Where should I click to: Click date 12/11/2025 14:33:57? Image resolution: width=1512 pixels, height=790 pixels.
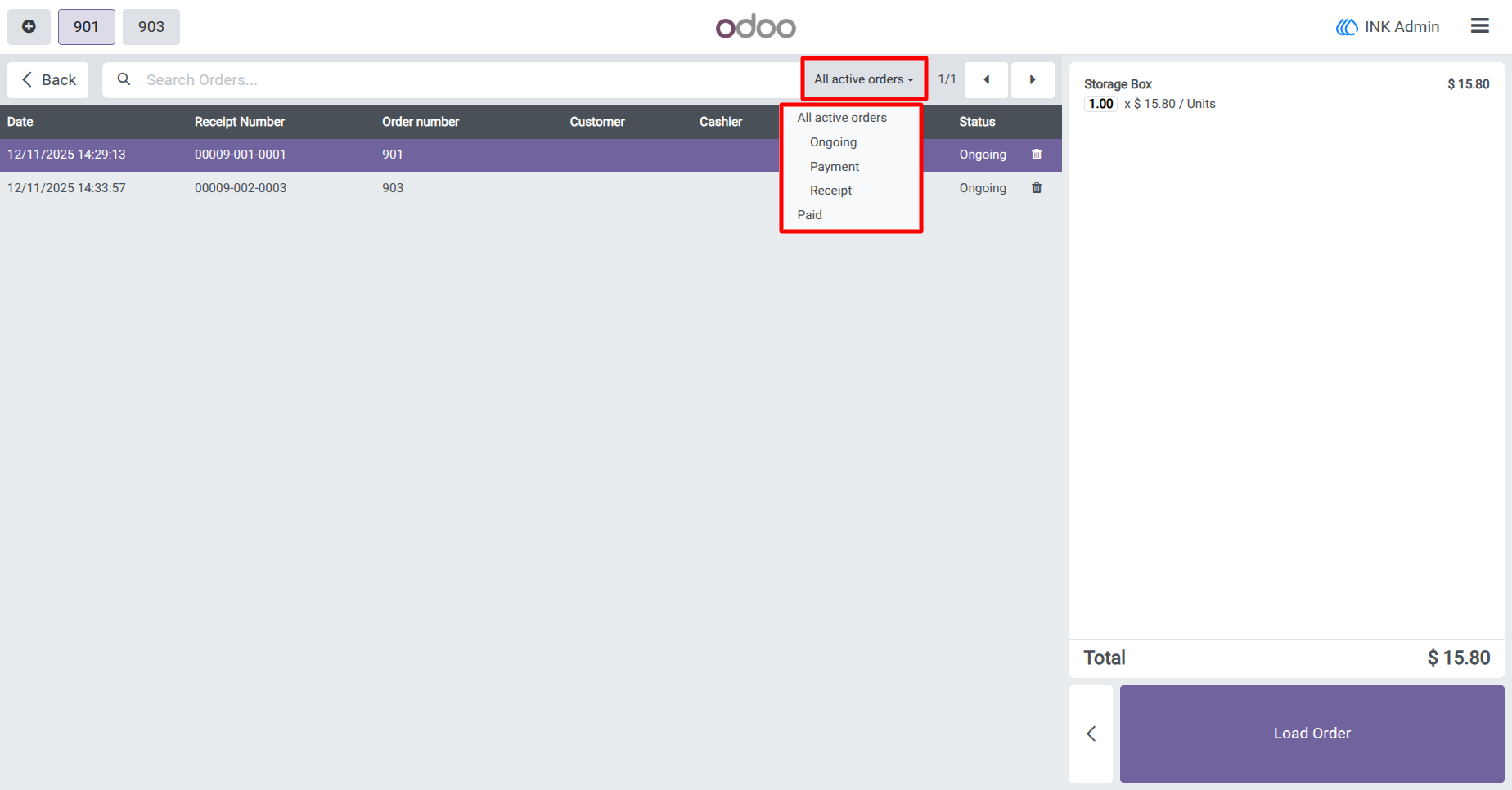[66, 188]
